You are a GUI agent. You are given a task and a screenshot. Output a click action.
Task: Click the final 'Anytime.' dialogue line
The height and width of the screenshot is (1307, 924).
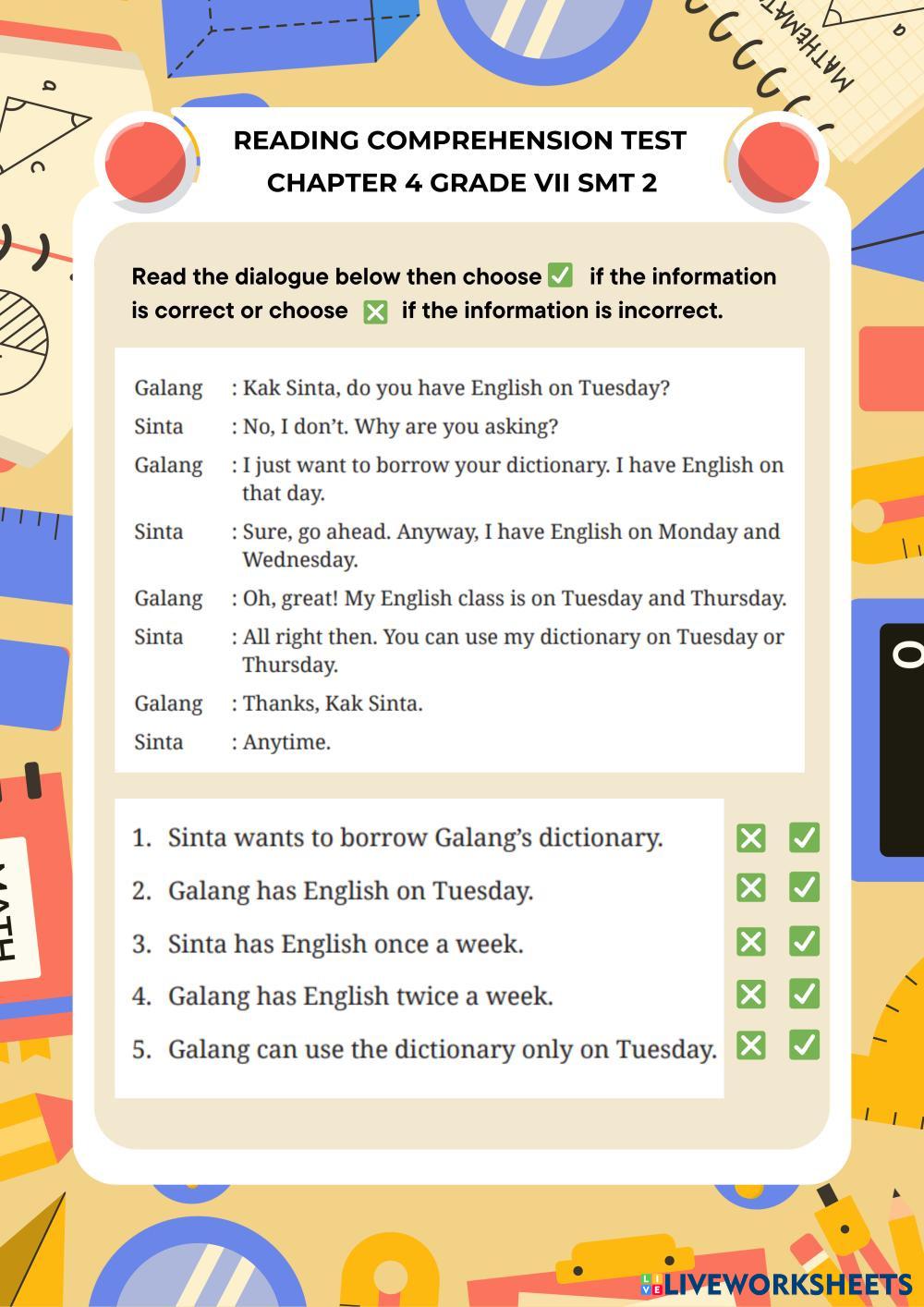[x=286, y=742]
